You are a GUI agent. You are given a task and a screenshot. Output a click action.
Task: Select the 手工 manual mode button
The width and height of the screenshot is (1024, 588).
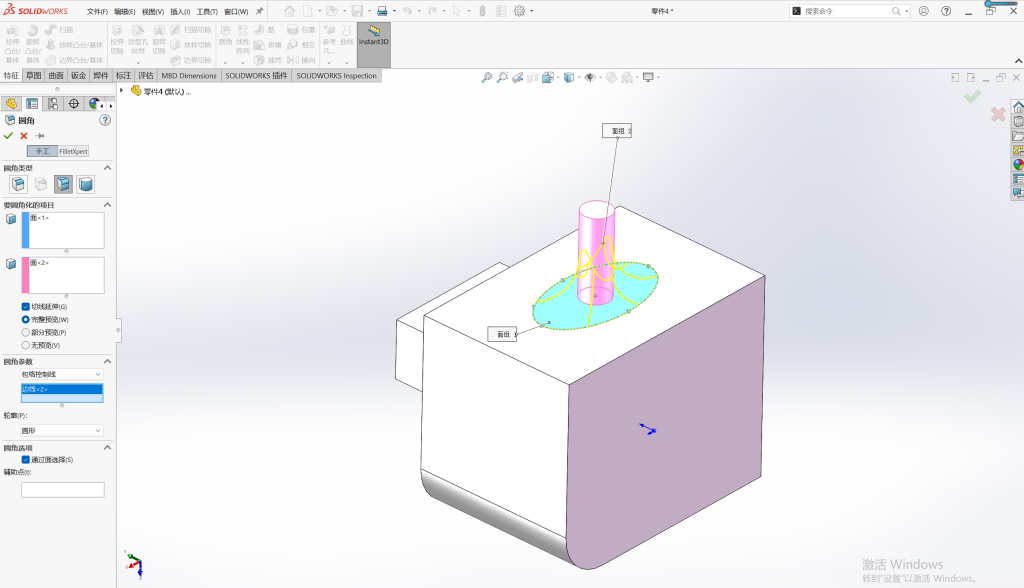coord(42,152)
